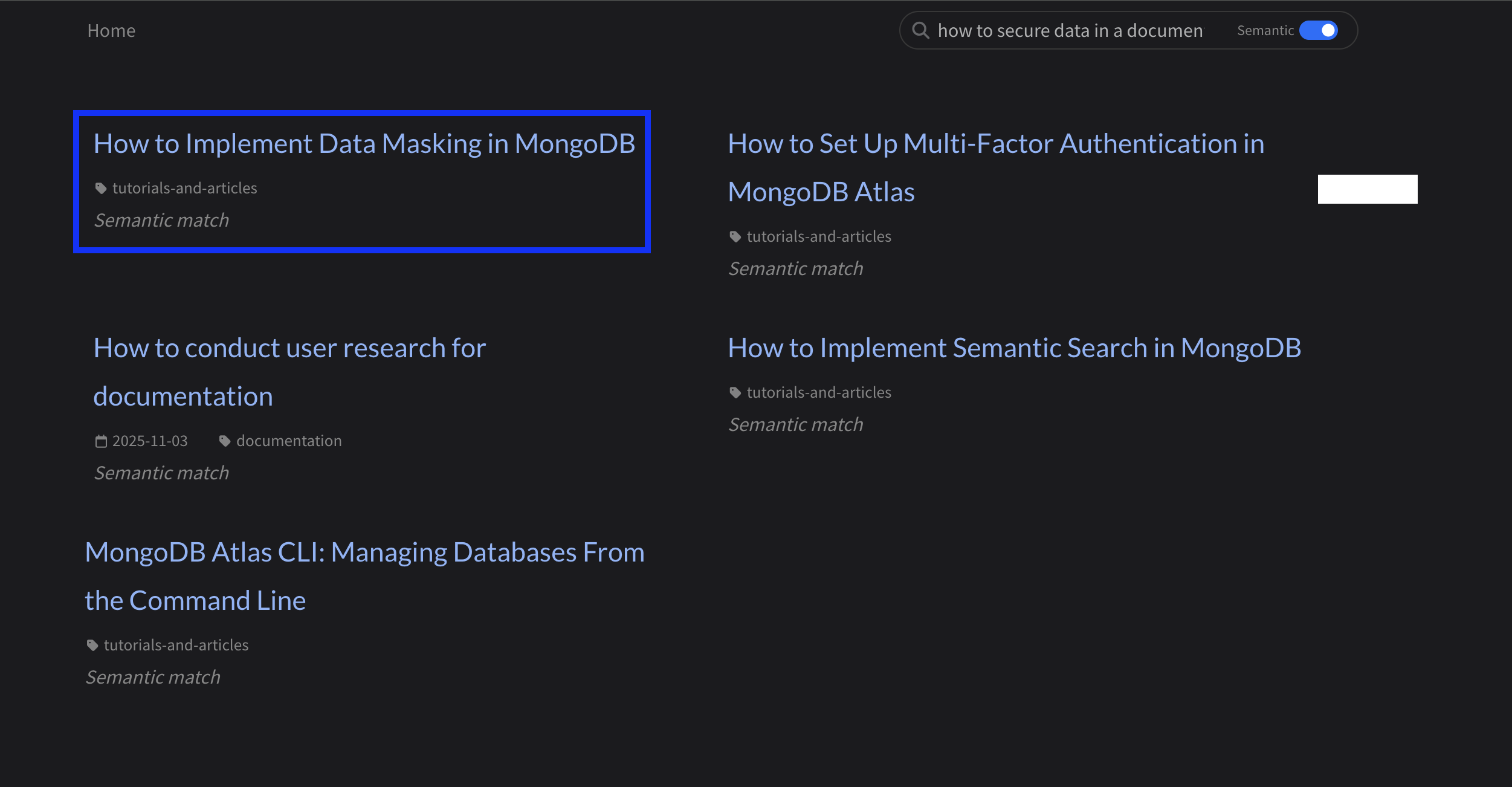Select tutorials-and-articles tag under Multi-Factor Authentication

(x=819, y=237)
